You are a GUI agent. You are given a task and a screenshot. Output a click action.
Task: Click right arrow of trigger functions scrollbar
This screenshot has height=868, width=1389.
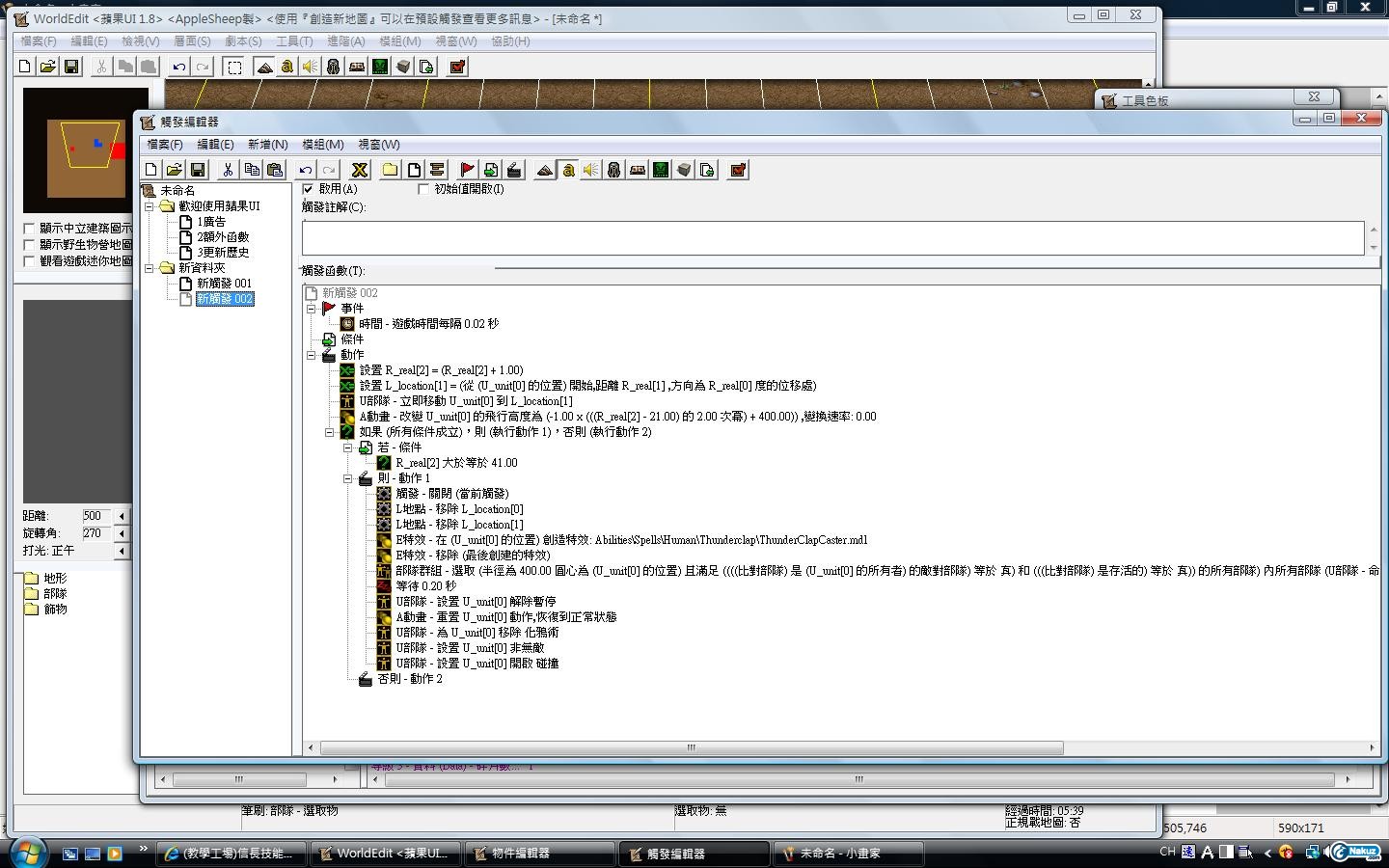point(1372,747)
